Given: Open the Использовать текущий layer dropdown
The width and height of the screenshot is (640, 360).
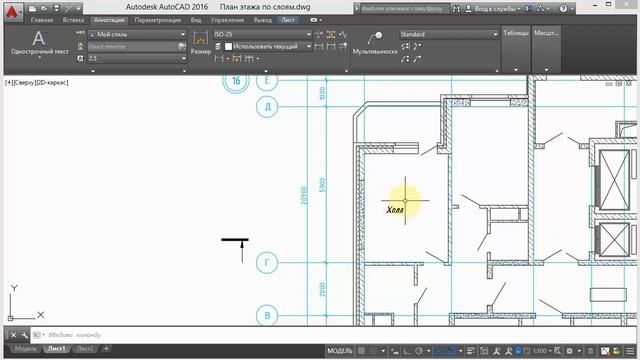Looking at the screenshot, I should click(x=269, y=47).
